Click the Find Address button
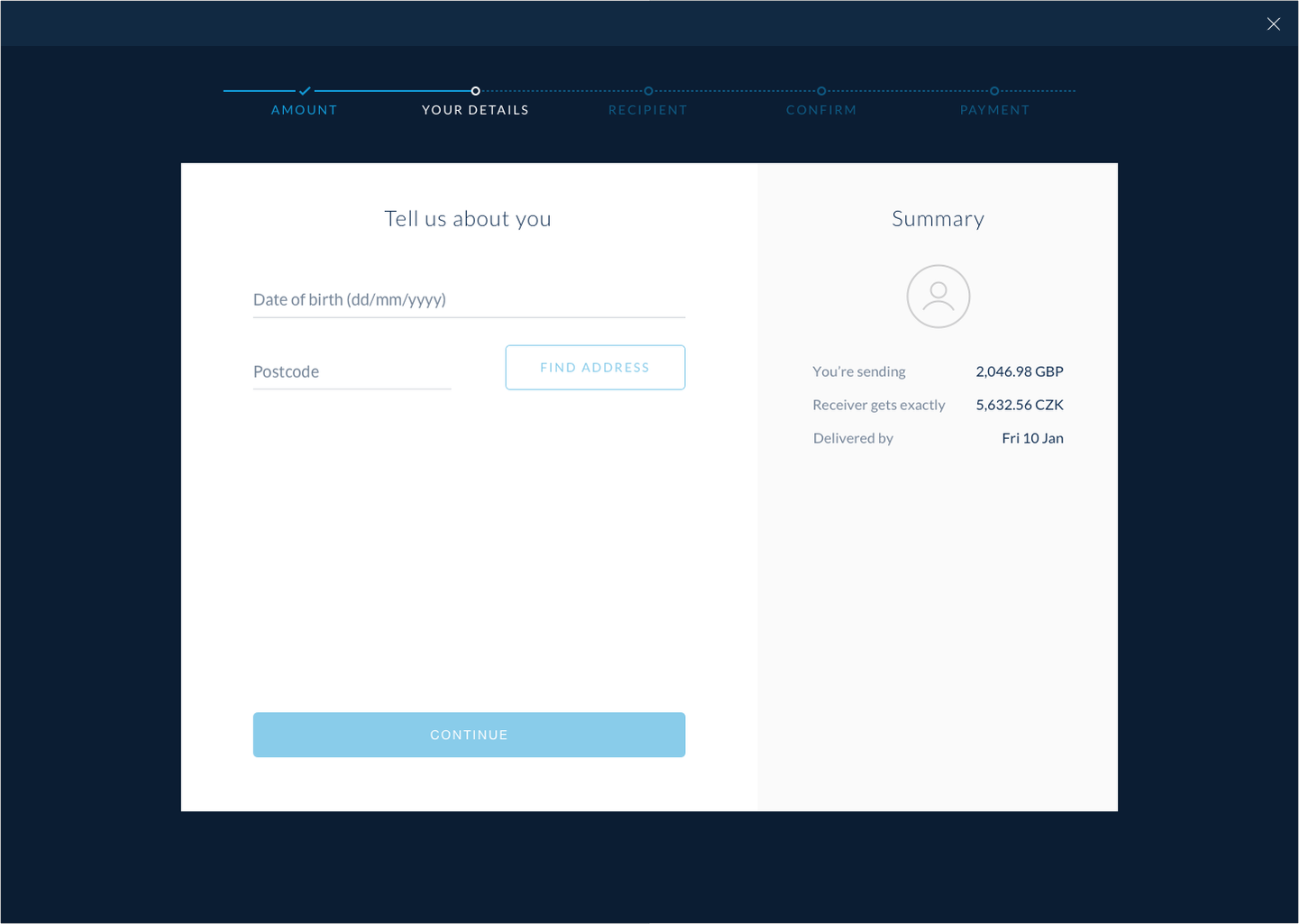Image resolution: width=1299 pixels, height=924 pixels. pos(595,368)
